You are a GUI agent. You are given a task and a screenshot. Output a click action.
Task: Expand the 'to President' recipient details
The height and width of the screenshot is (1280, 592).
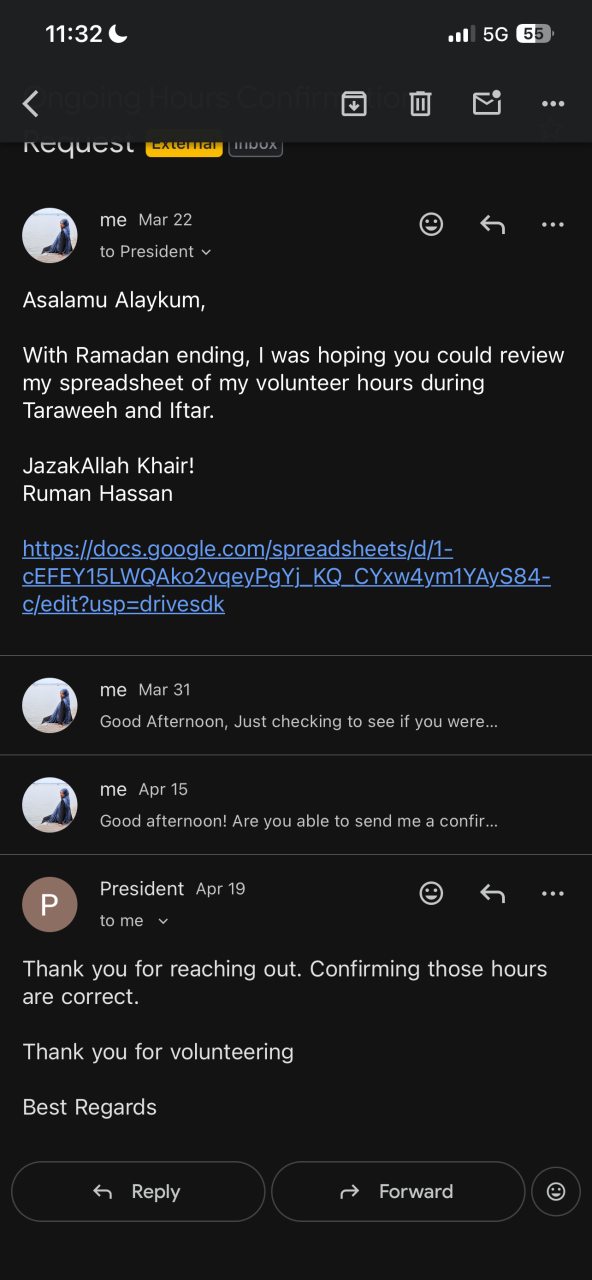156,252
